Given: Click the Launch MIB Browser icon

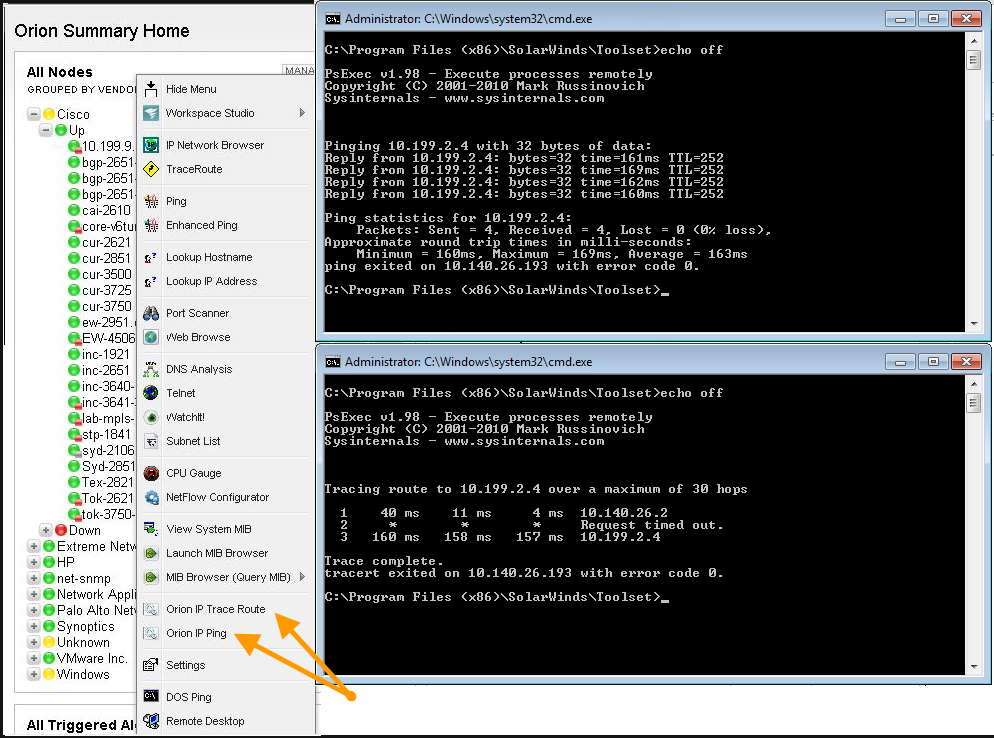Looking at the screenshot, I should point(151,553).
